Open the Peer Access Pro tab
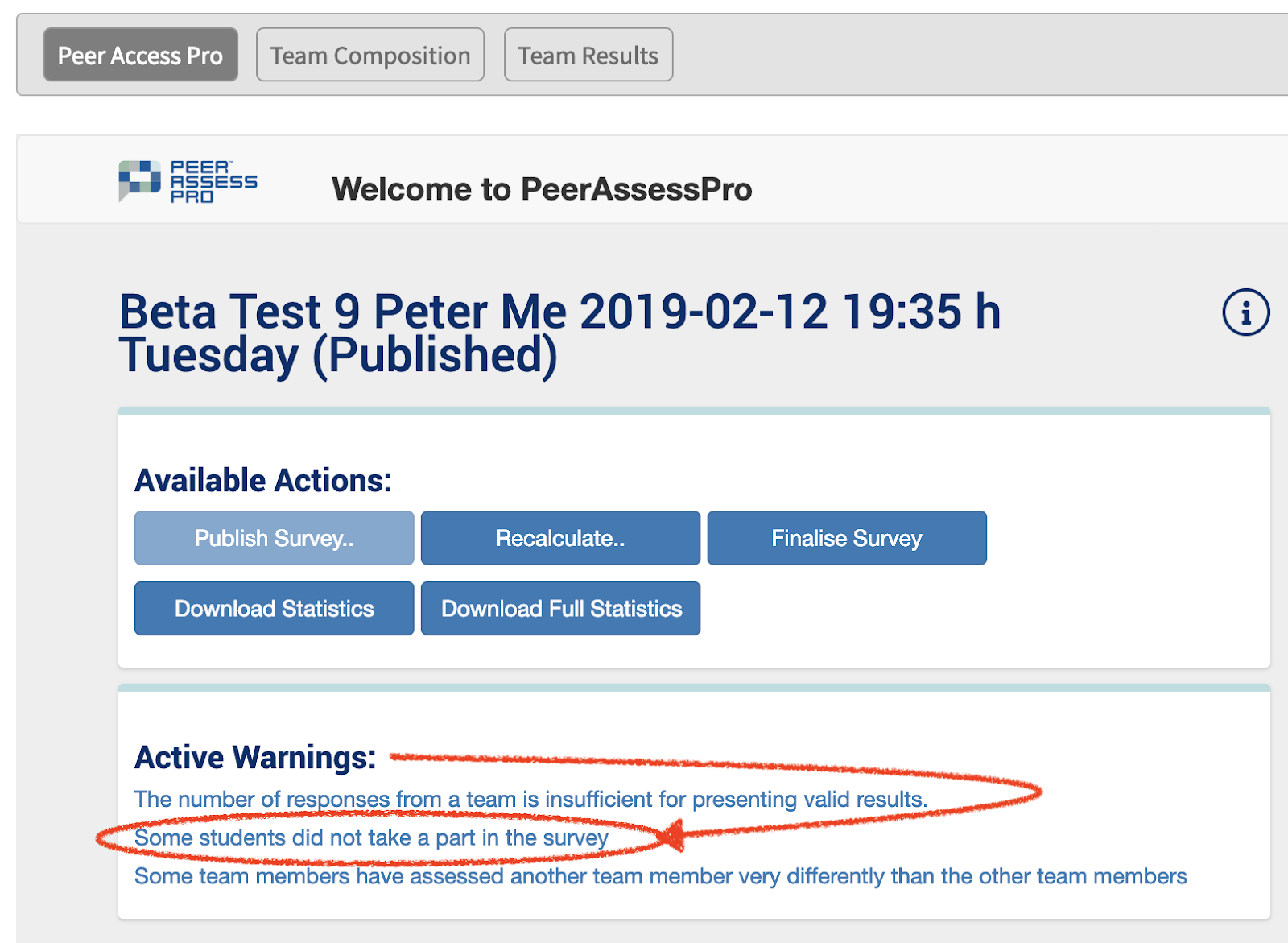This screenshot has height=943, width=1288. [x=141, y=55]
